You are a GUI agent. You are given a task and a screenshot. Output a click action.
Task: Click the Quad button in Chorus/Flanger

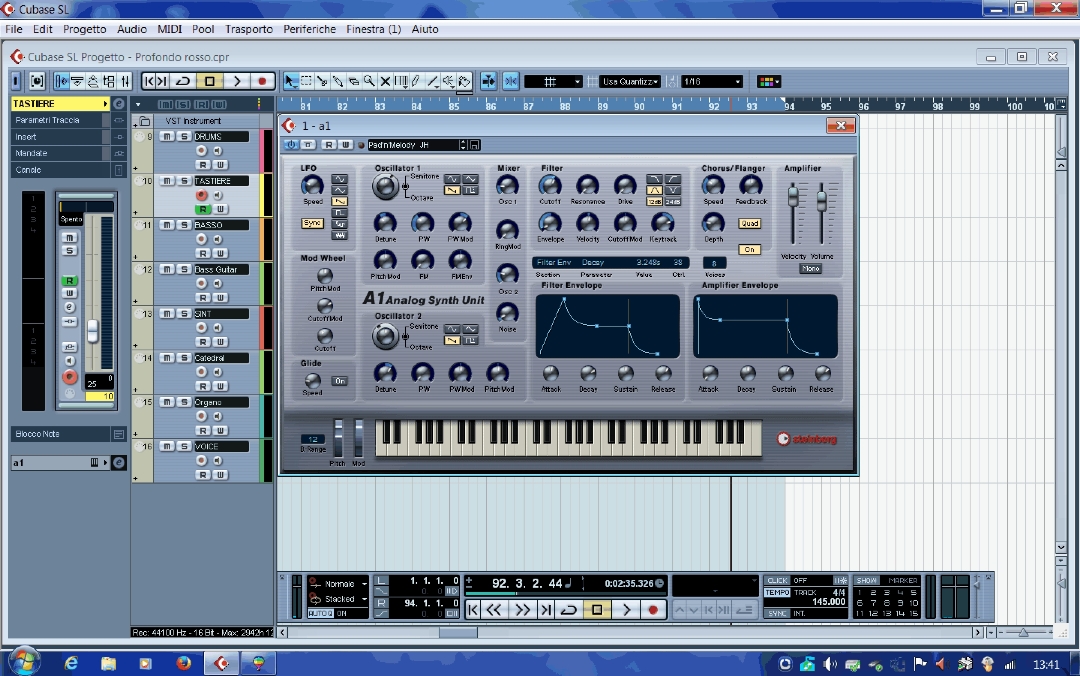tap(749, 223)
